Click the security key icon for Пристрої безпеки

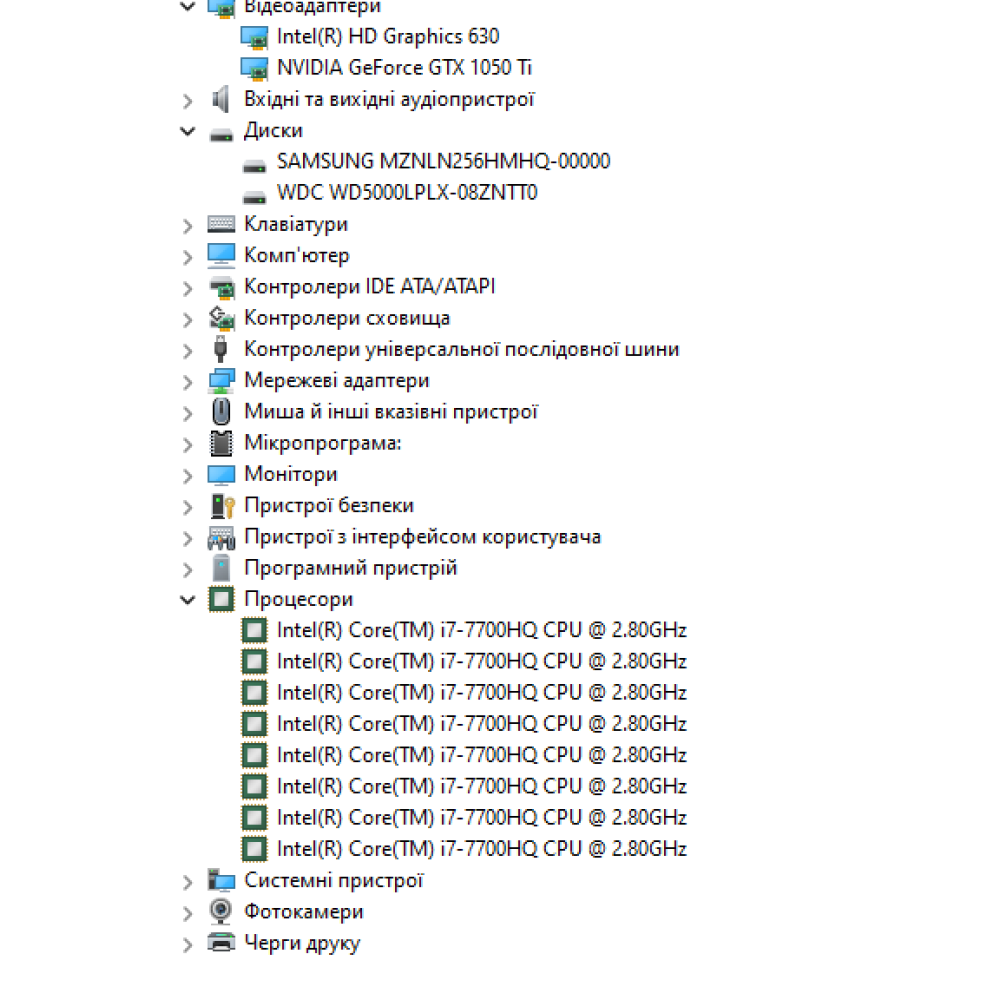pyautogui.click(x=222, y=506)
